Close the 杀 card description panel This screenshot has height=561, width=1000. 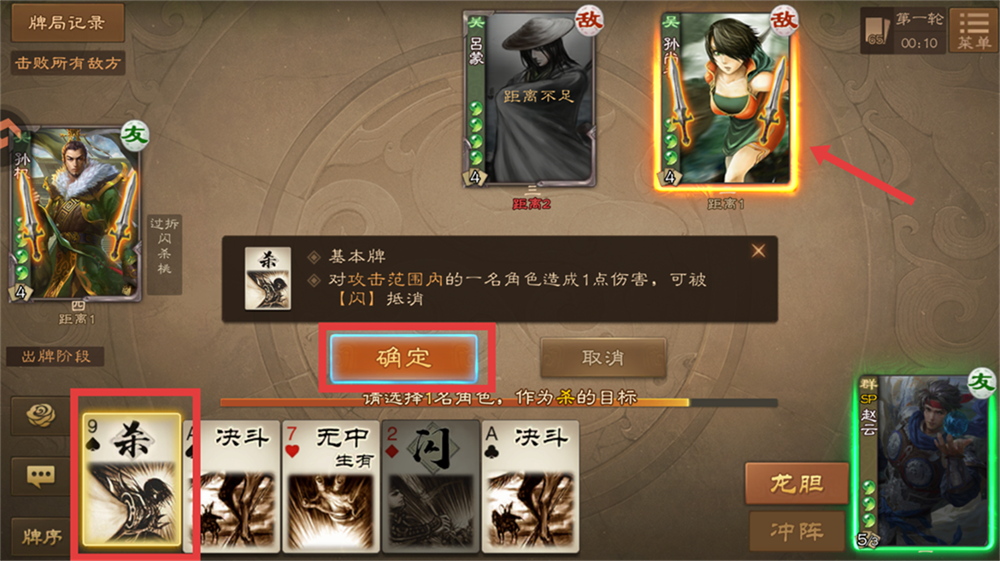[758, 251]
